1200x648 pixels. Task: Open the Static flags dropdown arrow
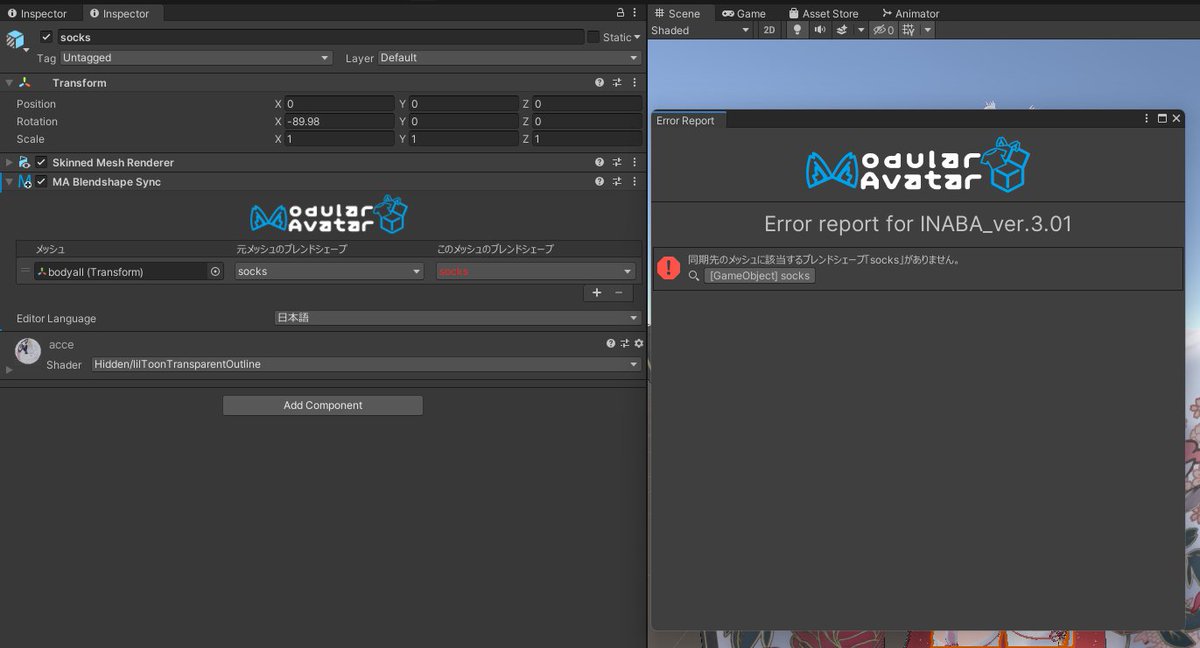point(637,38)
